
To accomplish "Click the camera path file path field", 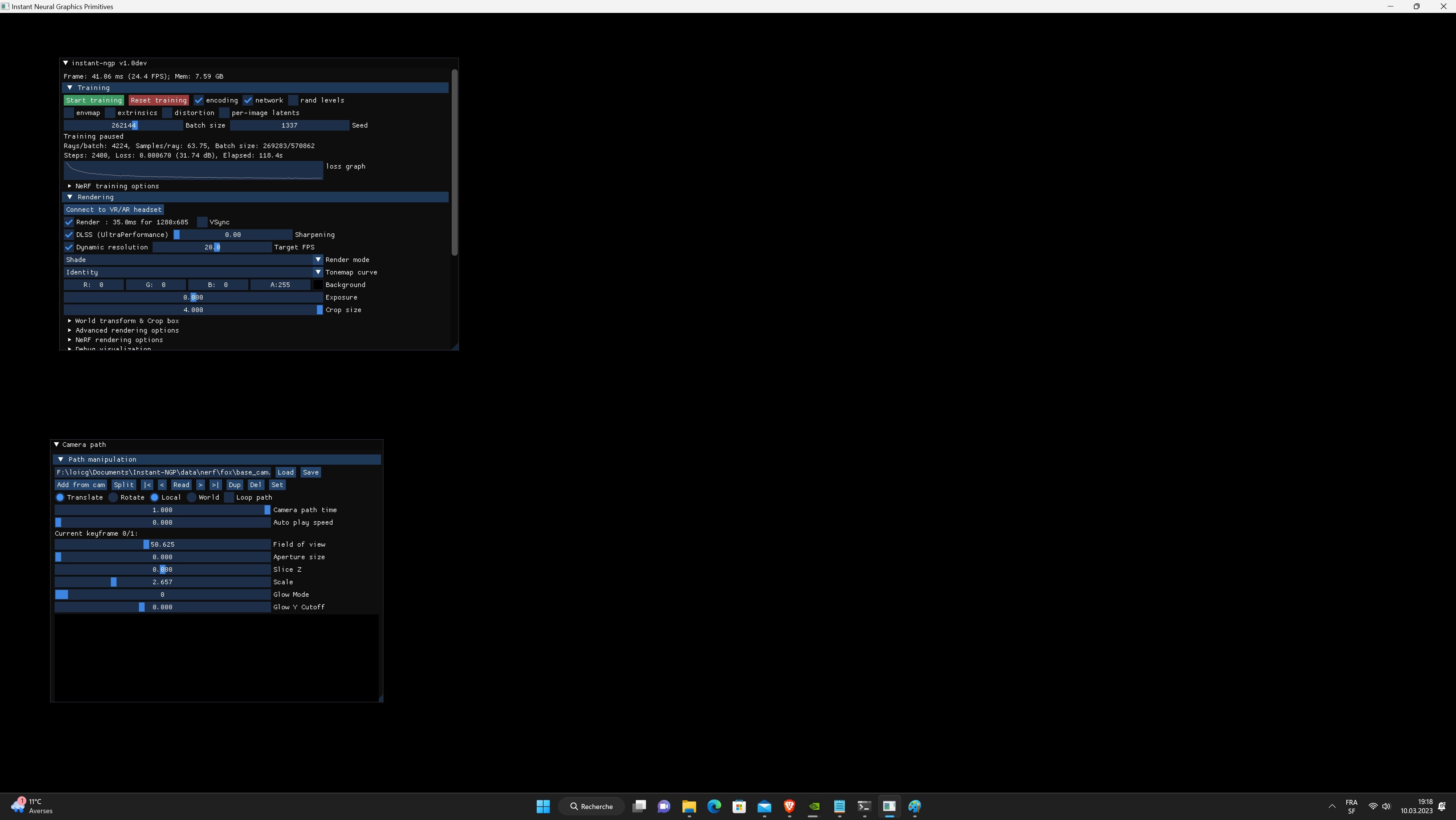I will (163, 472).
